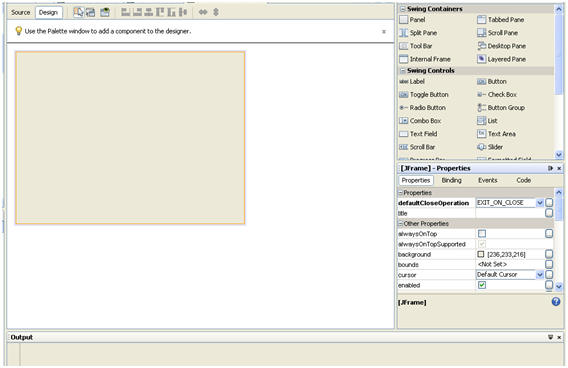Minimize the Output window
Screen dimensions: 568x368
pos(550,337)
